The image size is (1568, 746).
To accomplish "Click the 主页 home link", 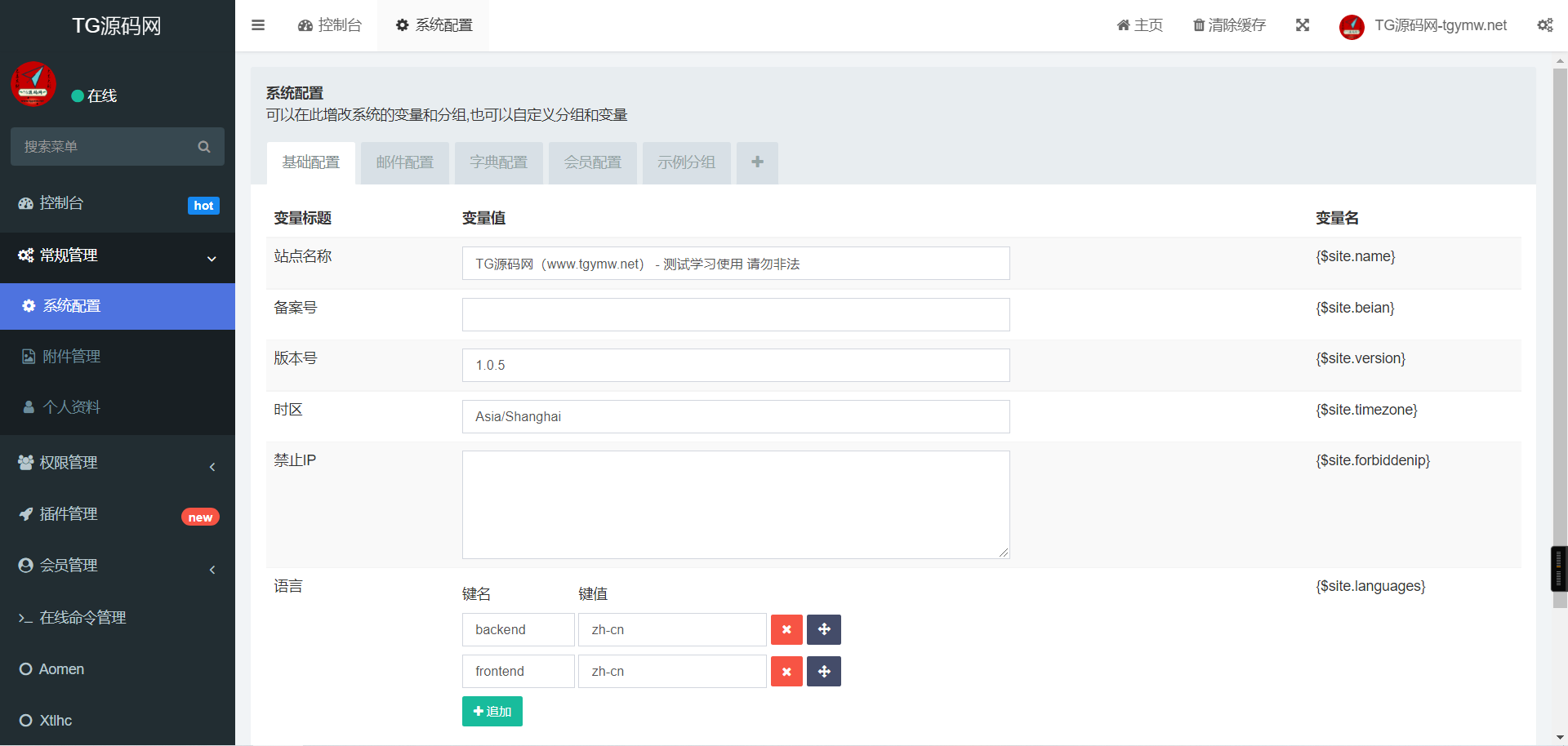I will pos(1140,25).
